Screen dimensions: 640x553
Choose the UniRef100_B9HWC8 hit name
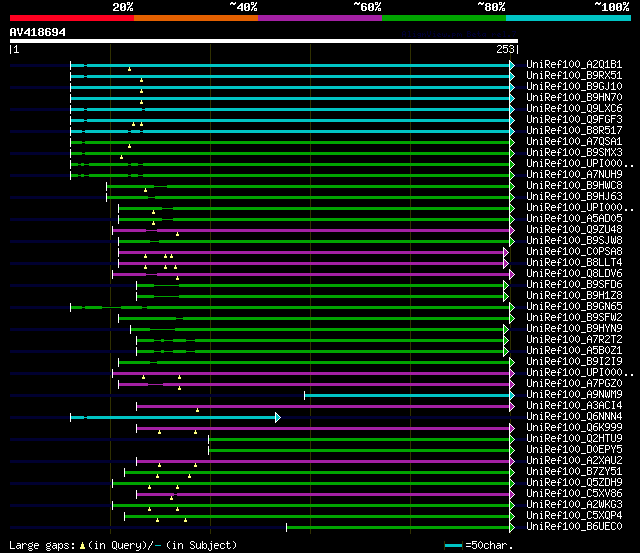[574, 186]
